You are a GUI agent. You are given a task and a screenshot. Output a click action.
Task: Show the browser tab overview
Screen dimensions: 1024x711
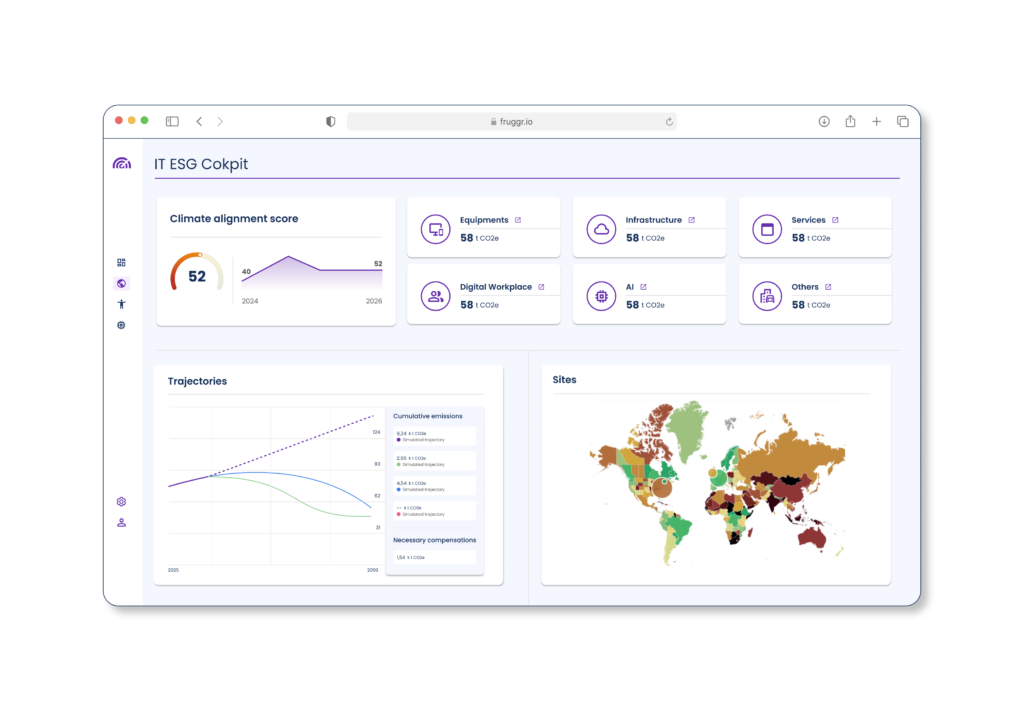[902, 121]
